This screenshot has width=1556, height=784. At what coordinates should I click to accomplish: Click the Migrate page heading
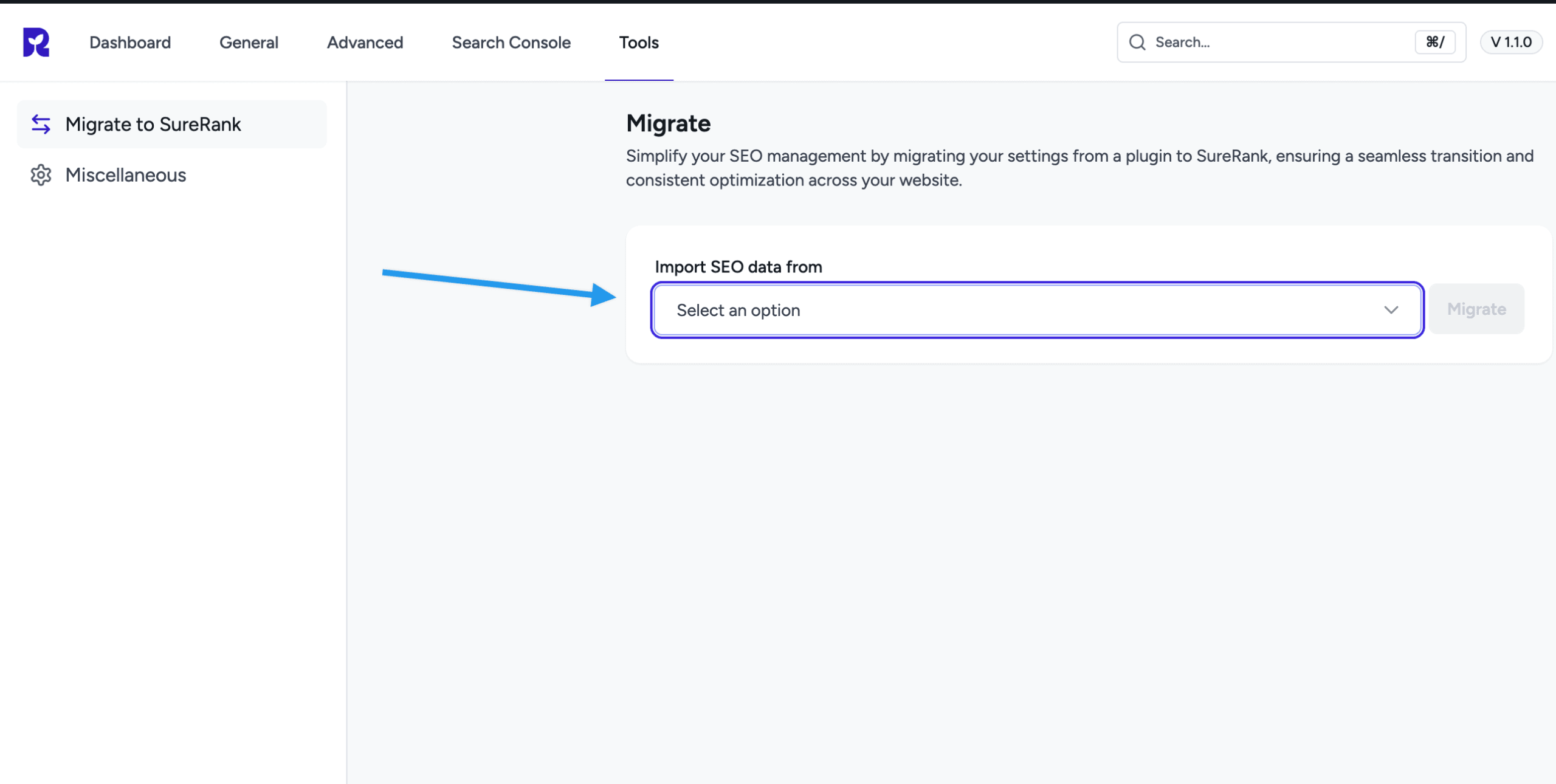pos(668,123)
